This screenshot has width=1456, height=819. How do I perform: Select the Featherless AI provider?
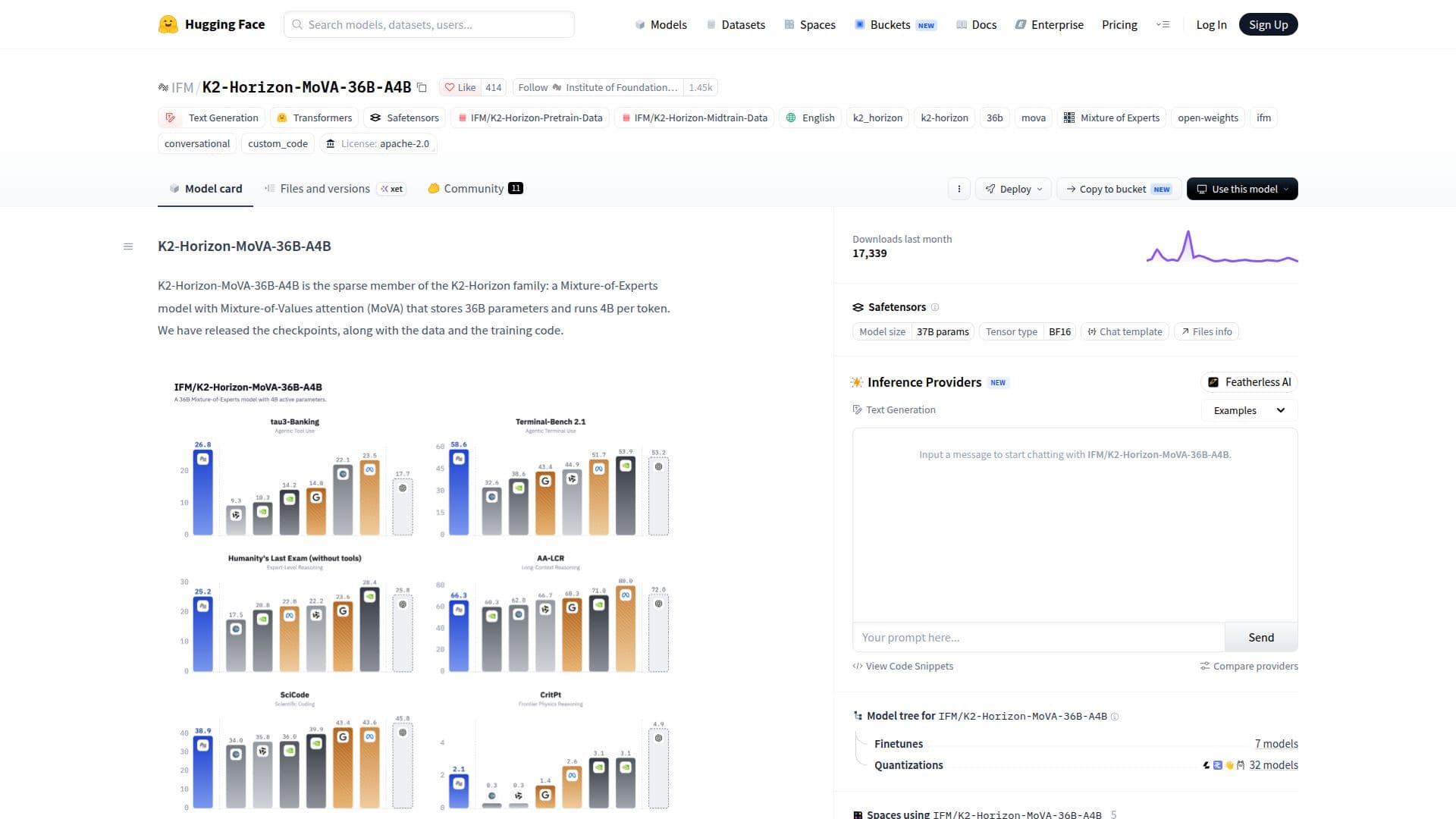click(x=1249, y=382)
